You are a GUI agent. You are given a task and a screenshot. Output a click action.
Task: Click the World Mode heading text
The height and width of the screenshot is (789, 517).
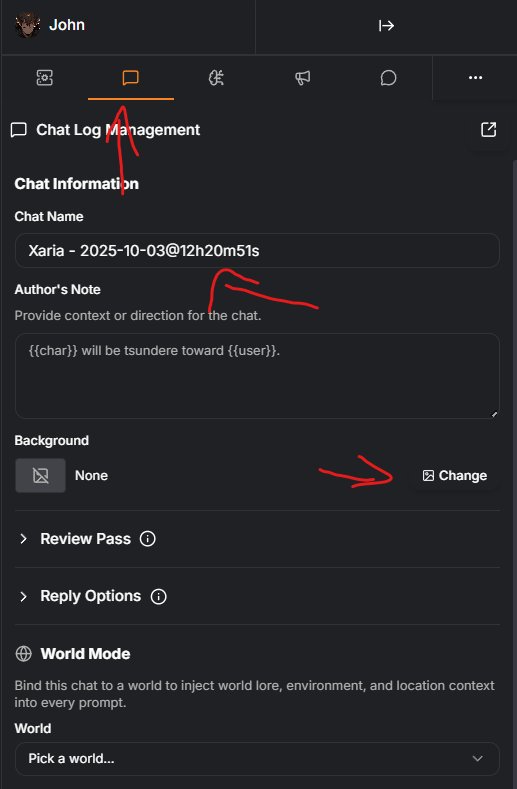click(x=86, y=654)
